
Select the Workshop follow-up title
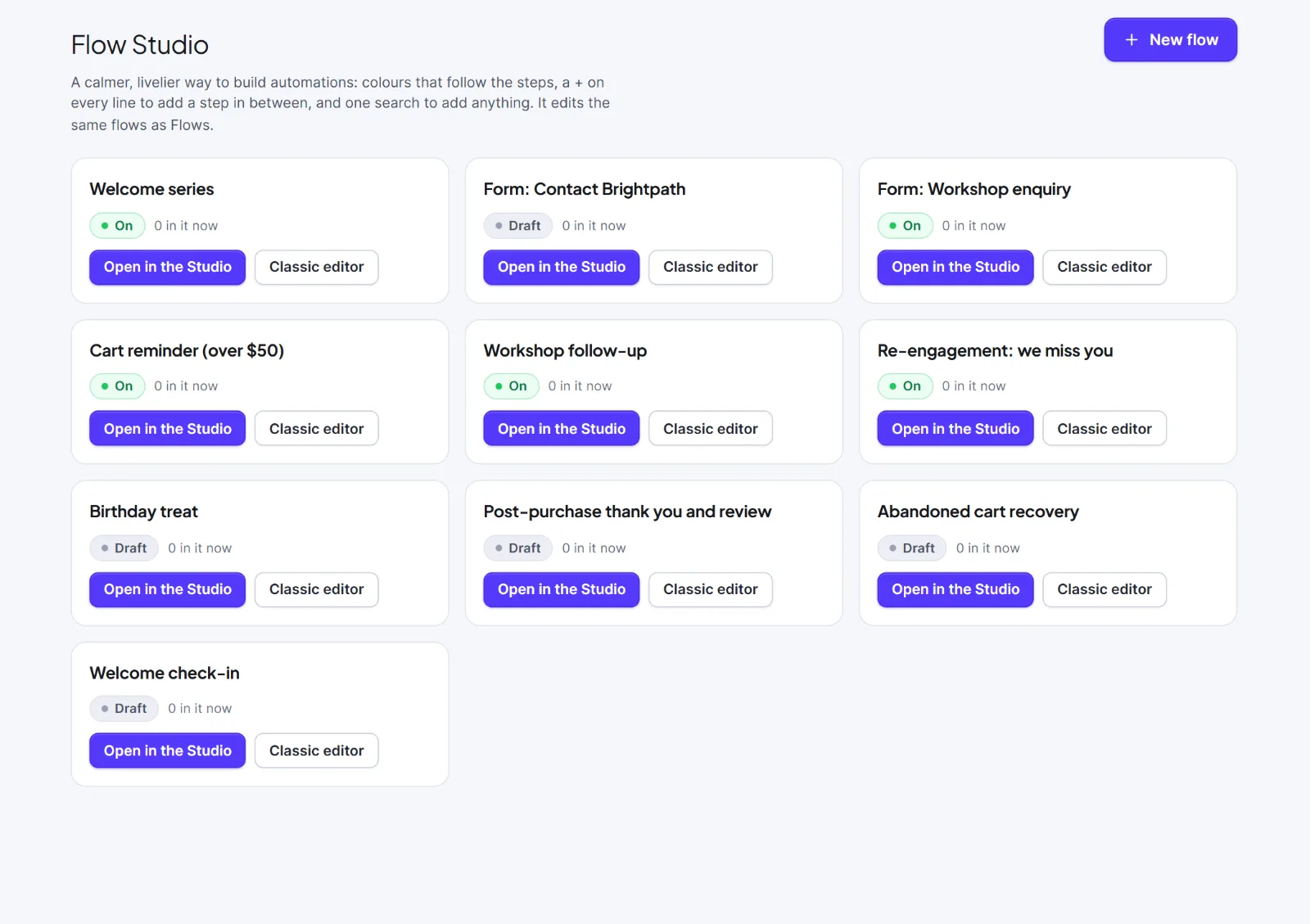pos(565,350)
